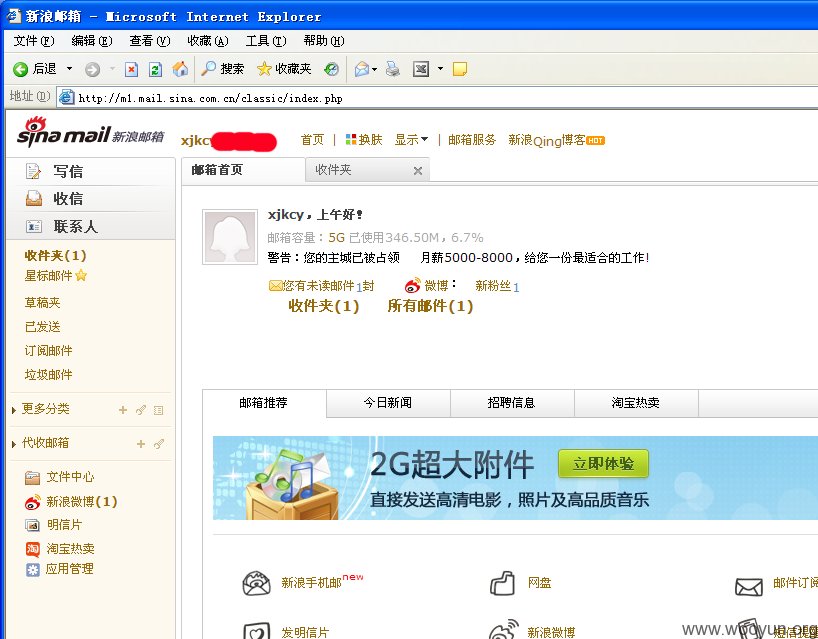The image size is (818, 639).
Task: Click wrench icon beside 代收邮箱
Action: 159,444
